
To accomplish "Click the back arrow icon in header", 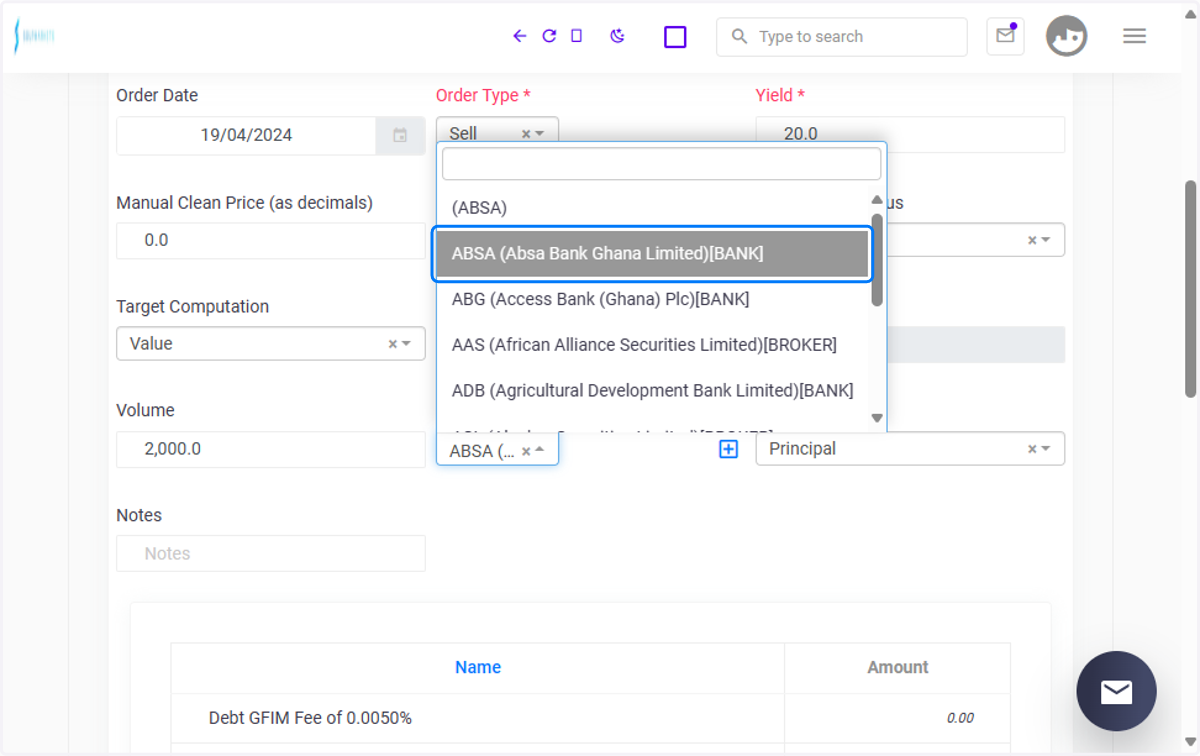I will pyautogui.click(x=519, y=36).
